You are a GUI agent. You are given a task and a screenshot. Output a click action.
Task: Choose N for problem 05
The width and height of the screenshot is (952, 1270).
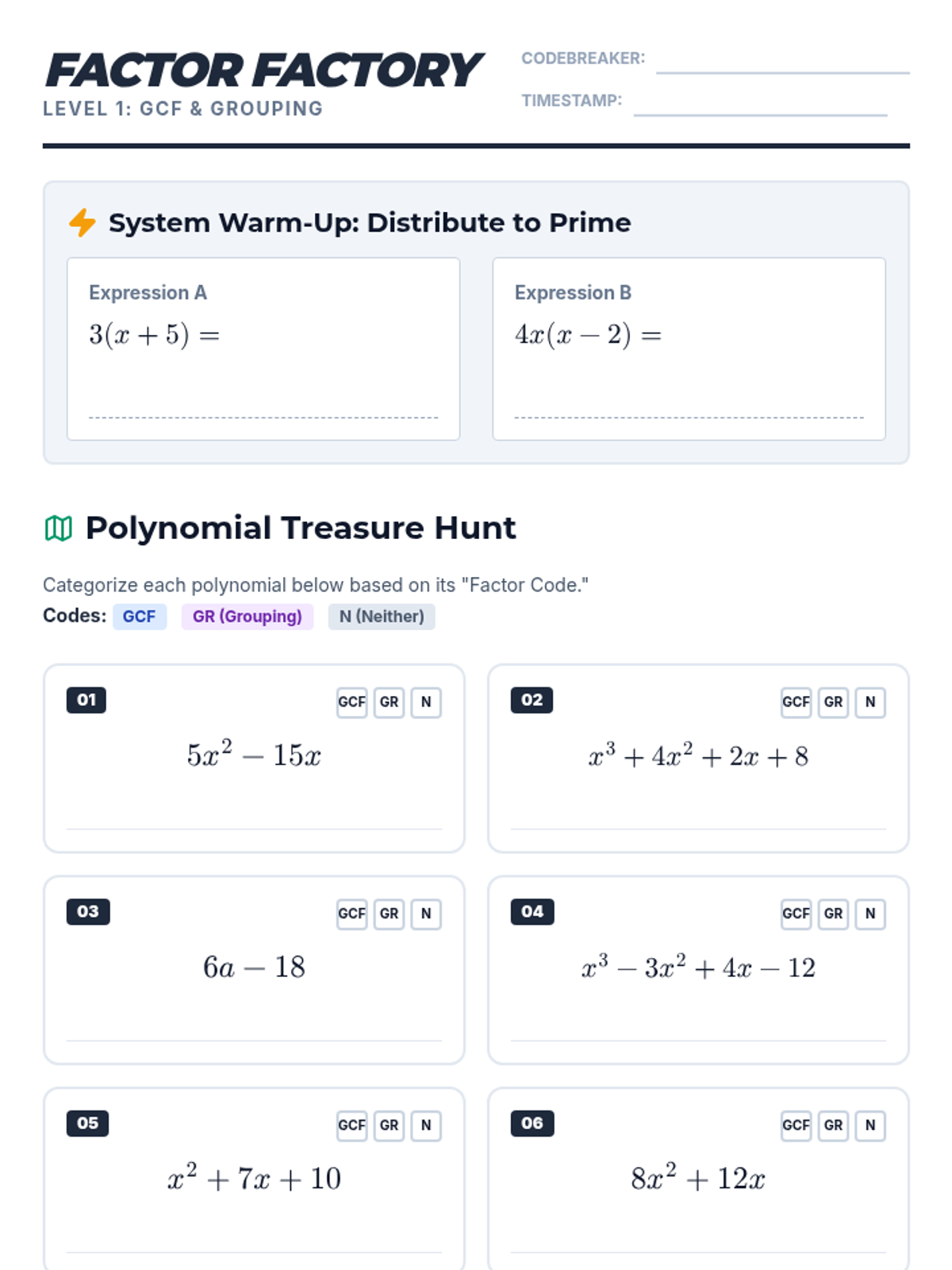pos(426,1125)
